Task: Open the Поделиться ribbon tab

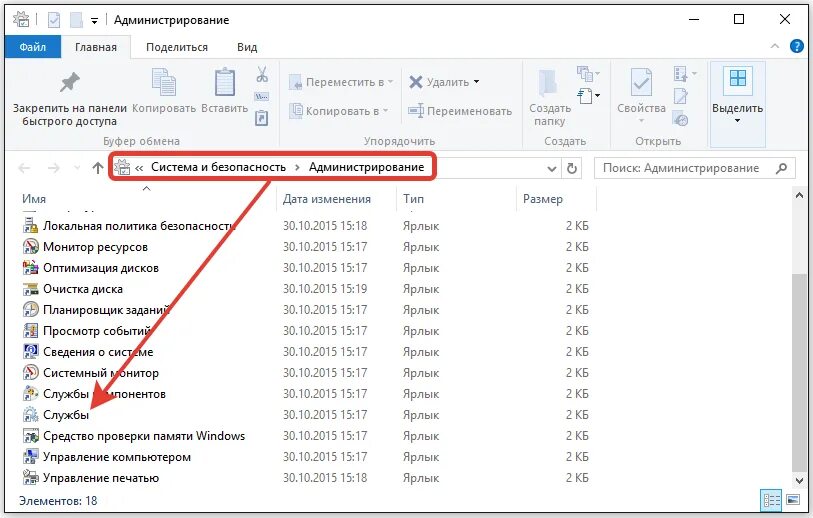Action: click(177, 47)
